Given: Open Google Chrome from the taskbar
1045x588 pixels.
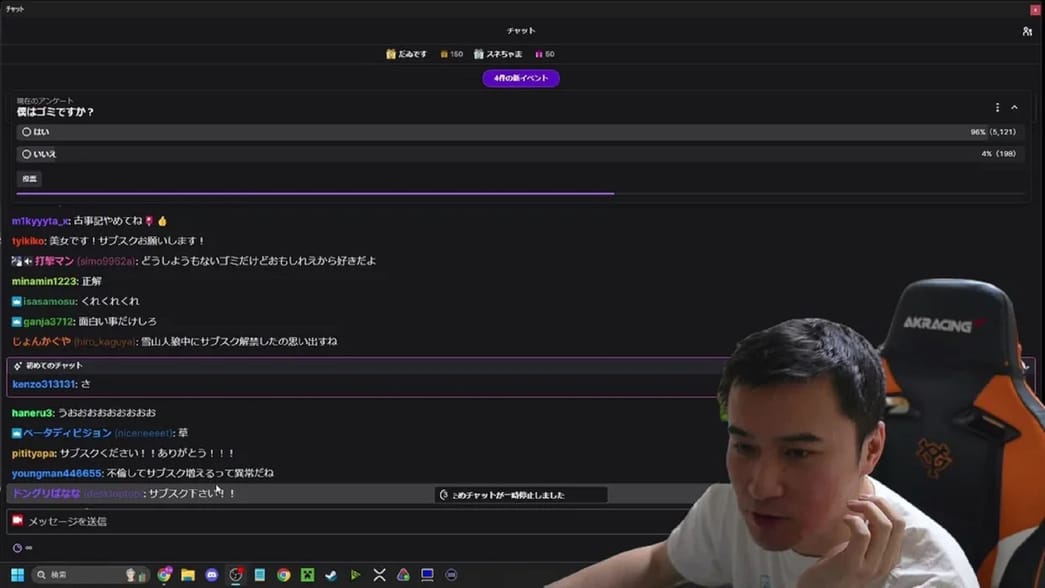Looking at the screenshot, I should (x=284, y=574).
